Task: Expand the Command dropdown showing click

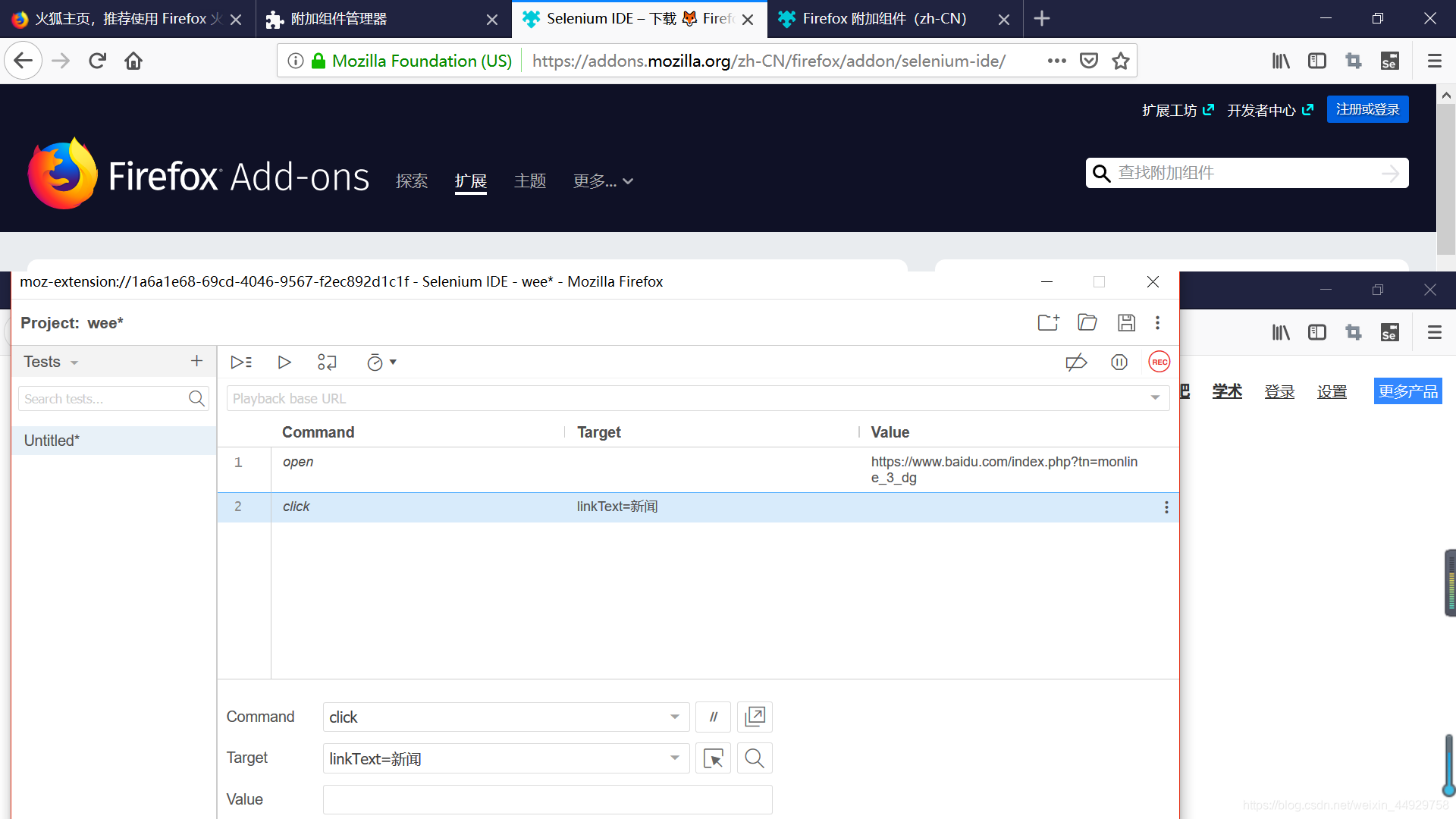Action: (674, 717)
